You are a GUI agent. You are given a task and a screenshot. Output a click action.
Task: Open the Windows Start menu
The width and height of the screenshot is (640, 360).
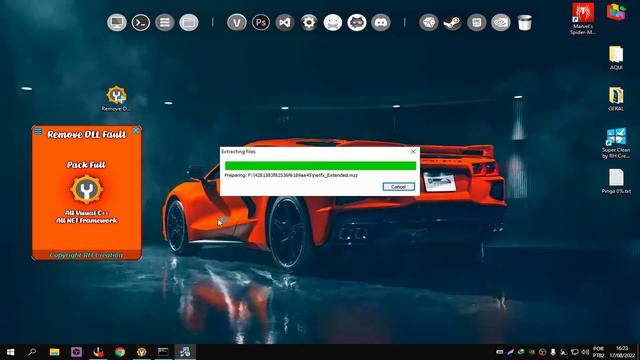pyautogui.click(x=11, y=352)
